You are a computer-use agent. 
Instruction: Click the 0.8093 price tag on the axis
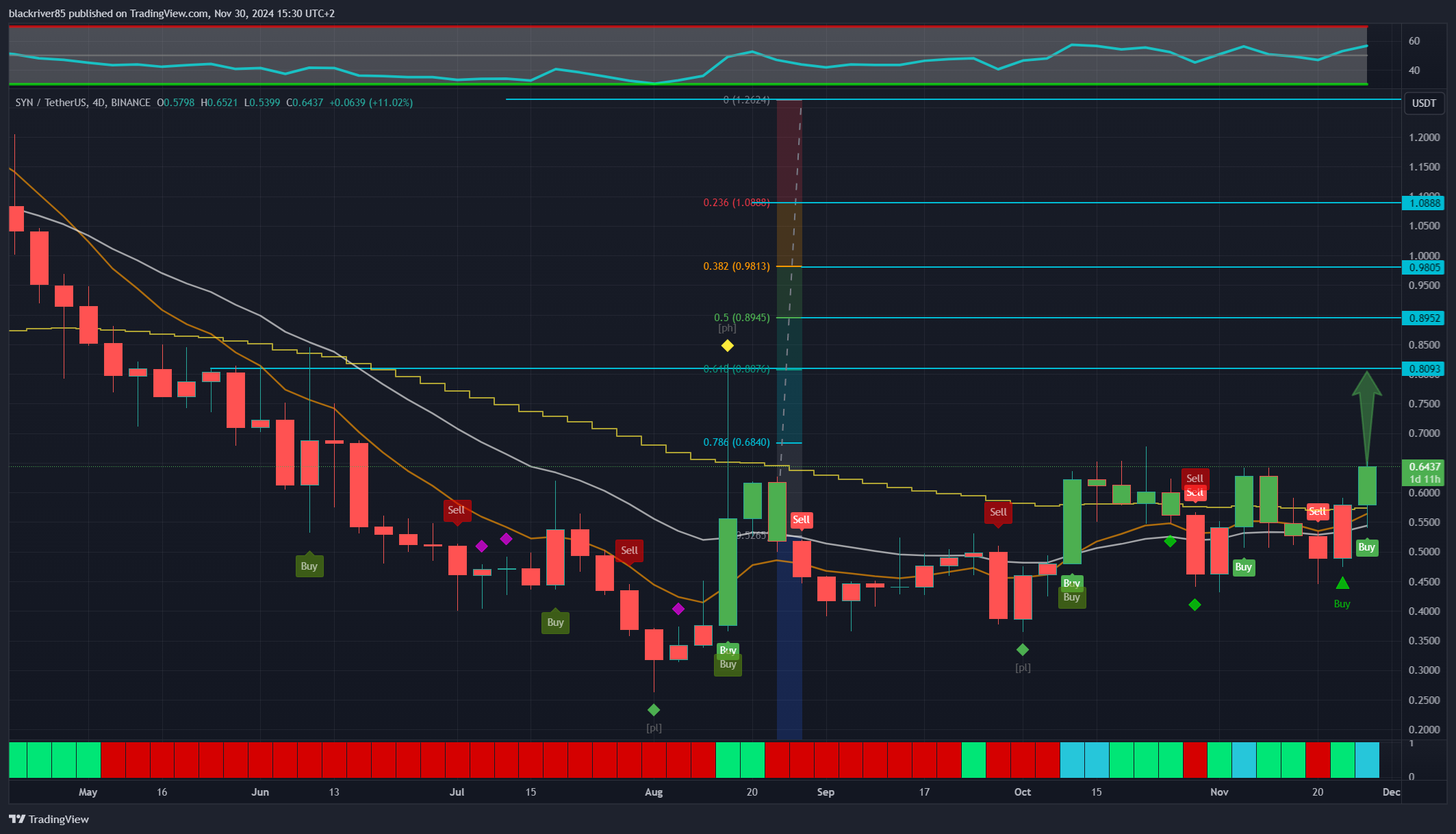(1423, 369)
